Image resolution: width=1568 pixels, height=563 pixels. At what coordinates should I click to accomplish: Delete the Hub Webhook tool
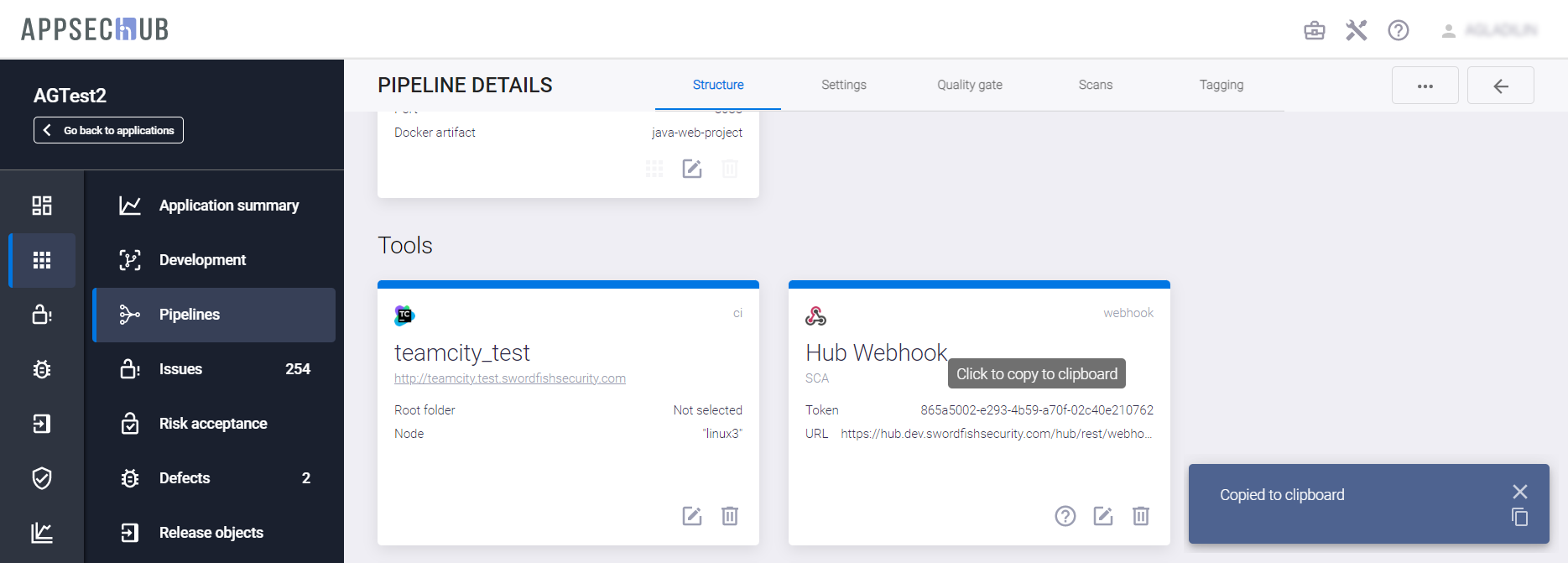[1141, 516]
